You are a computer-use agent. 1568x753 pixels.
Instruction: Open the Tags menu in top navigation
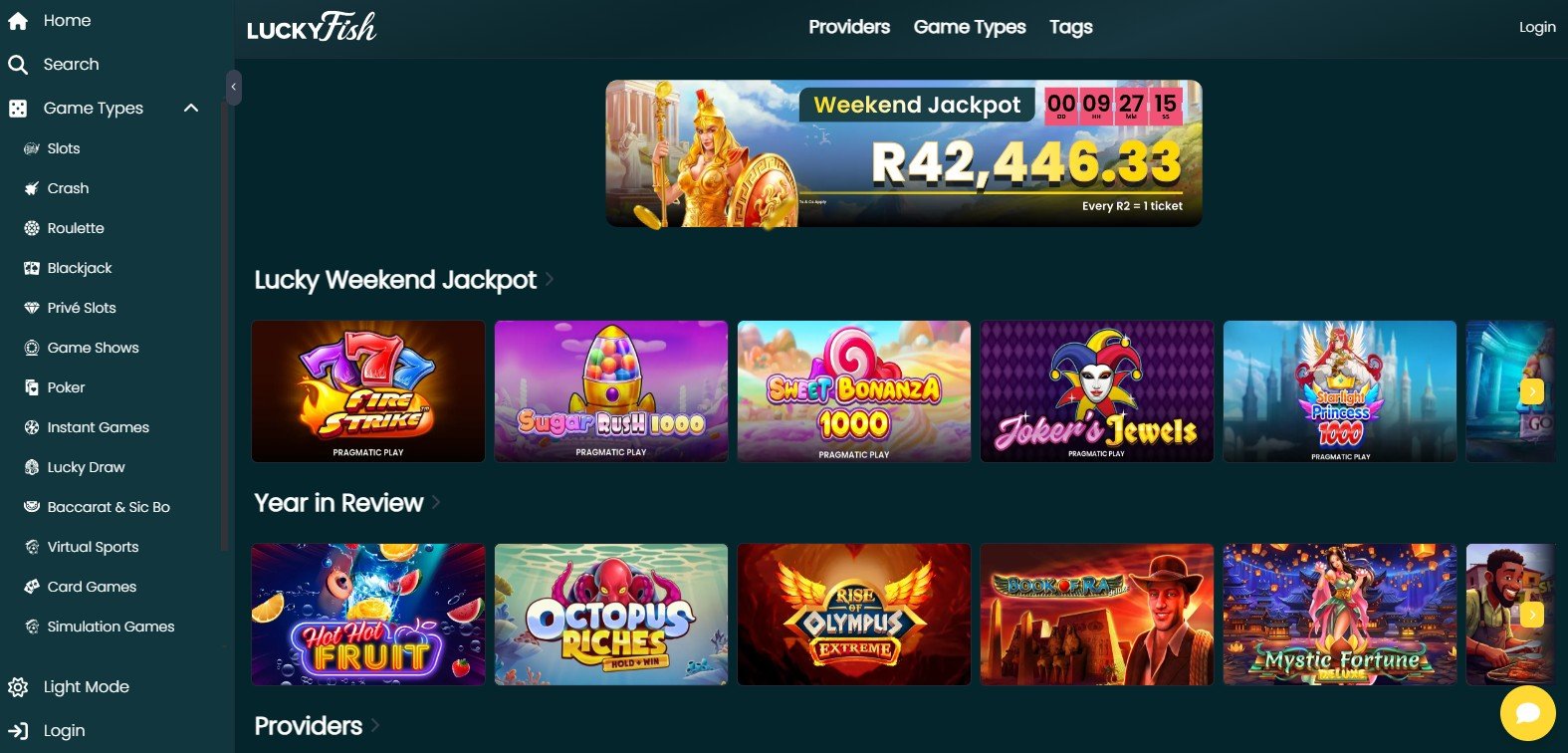(1071, 28)
